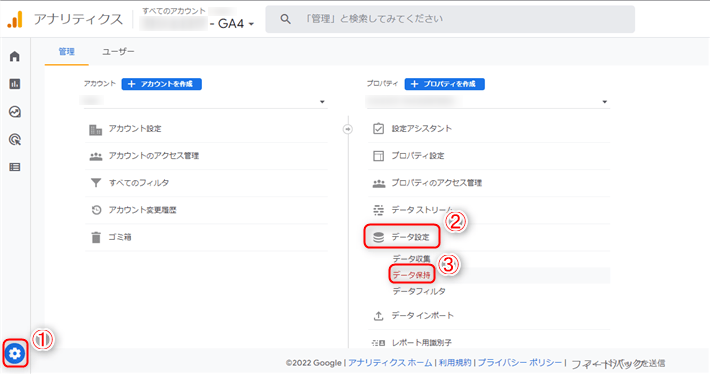710x374 pixels.
Task: Click the circular arrow between the account and property columns
Action: tap(347, 129)
